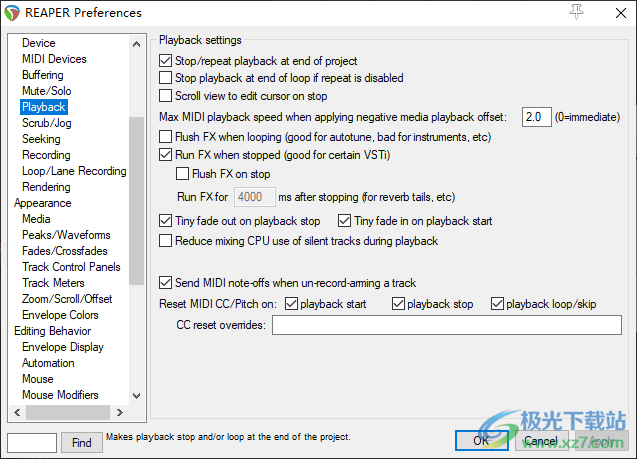Toggle Reset MIDI CC on playback loop/skip
This screenshot has height=459, width=637.
497,304
